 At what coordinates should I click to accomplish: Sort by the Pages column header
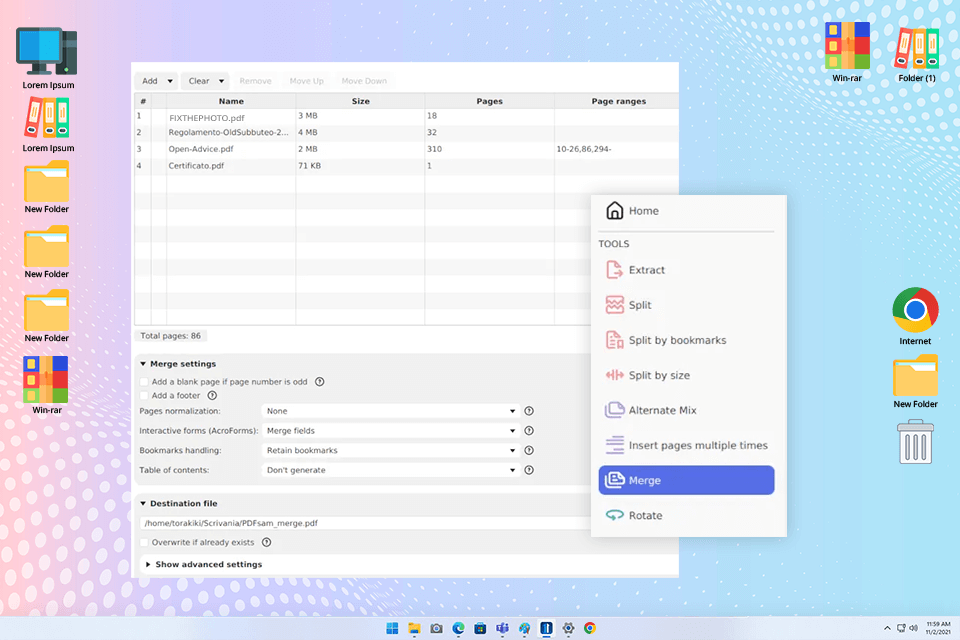[x=490, y=101]
